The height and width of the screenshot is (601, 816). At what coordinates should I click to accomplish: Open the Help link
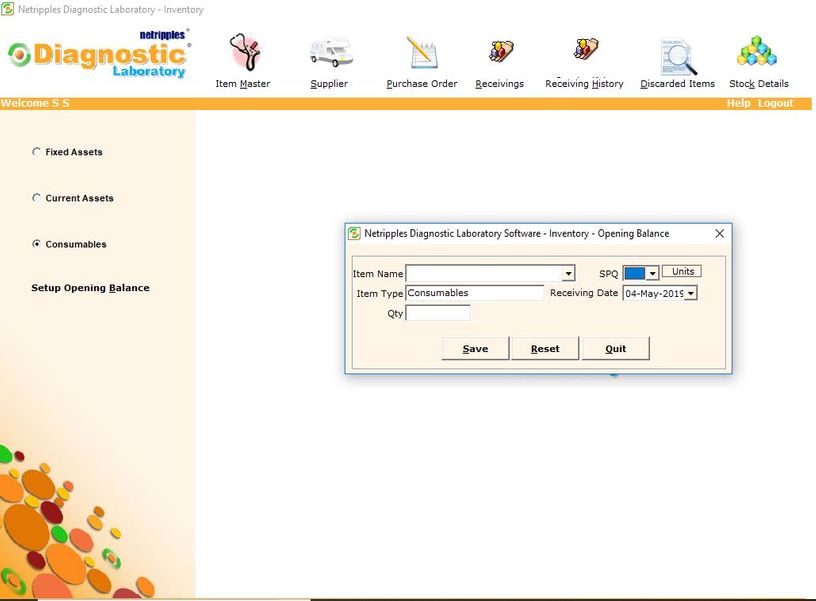click(x=738, y=103)
